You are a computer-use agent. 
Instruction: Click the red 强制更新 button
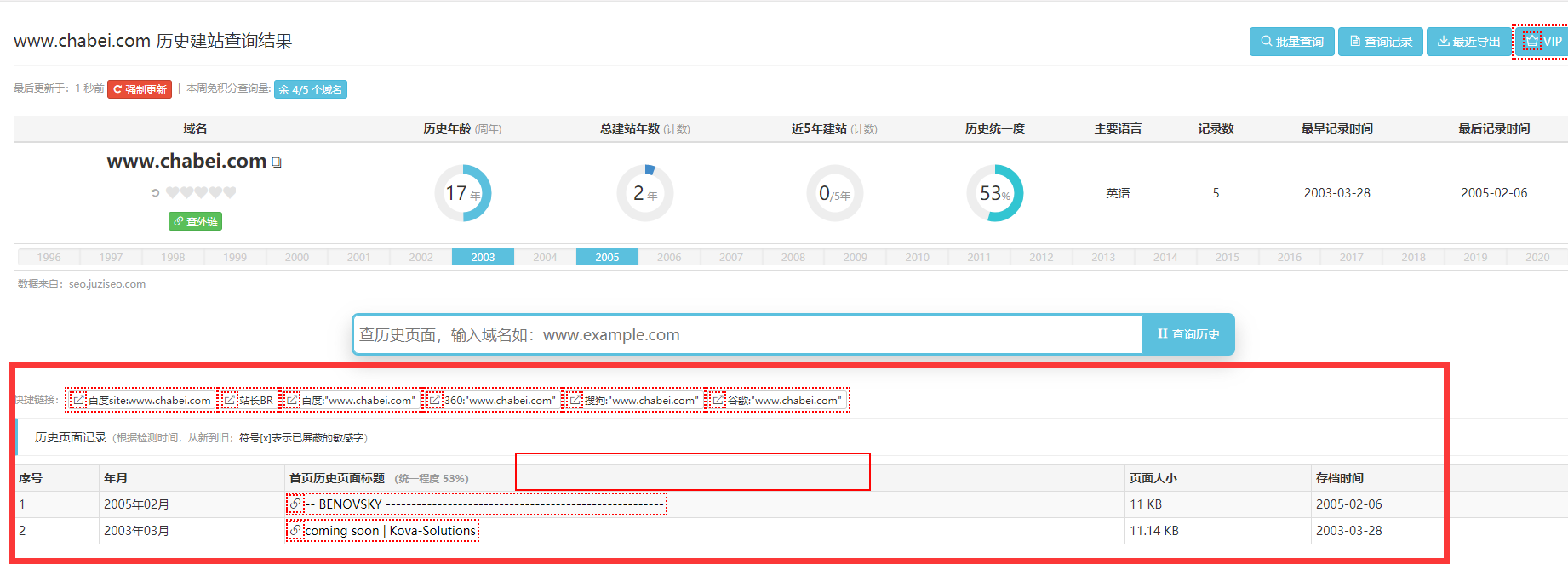click(140, 89)
